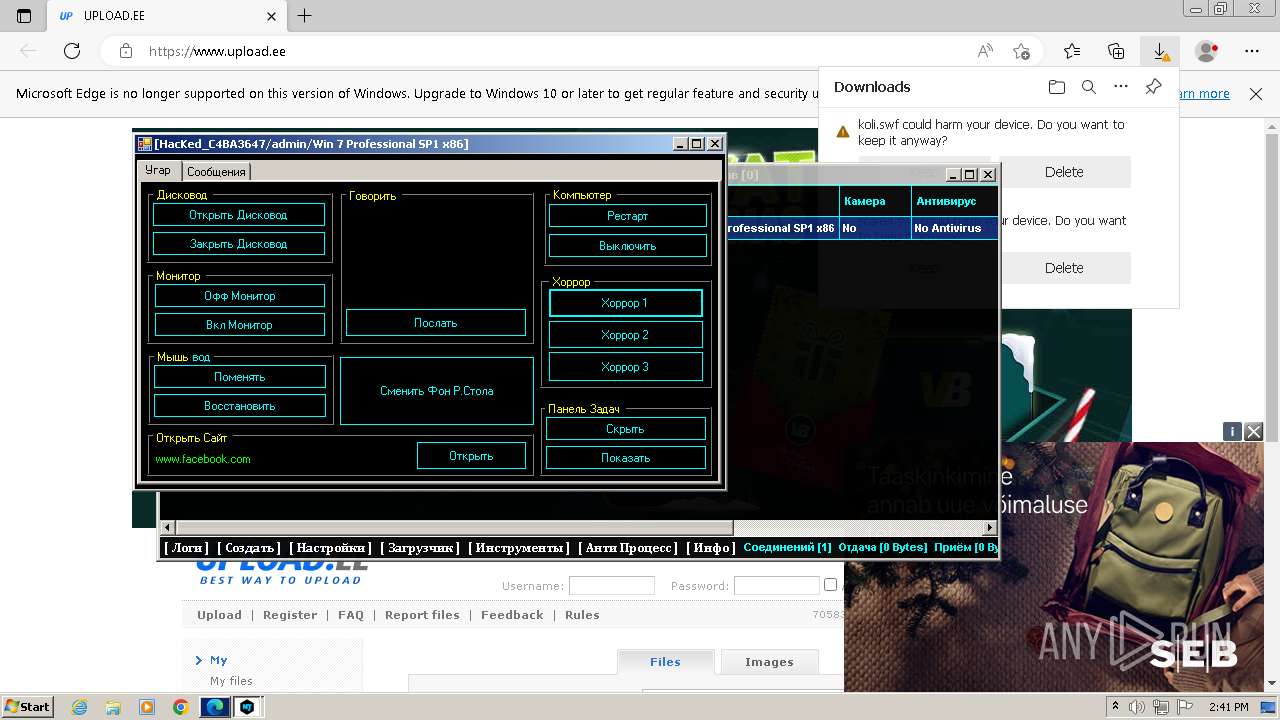
Task: Open a new browser tab
Action: [x=305, y=16]
